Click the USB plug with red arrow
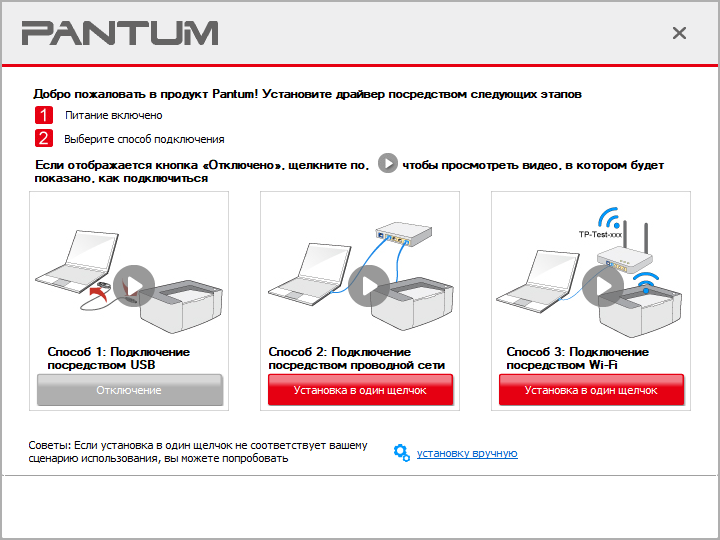Screen dimensions: 720x540 (103, 290)
